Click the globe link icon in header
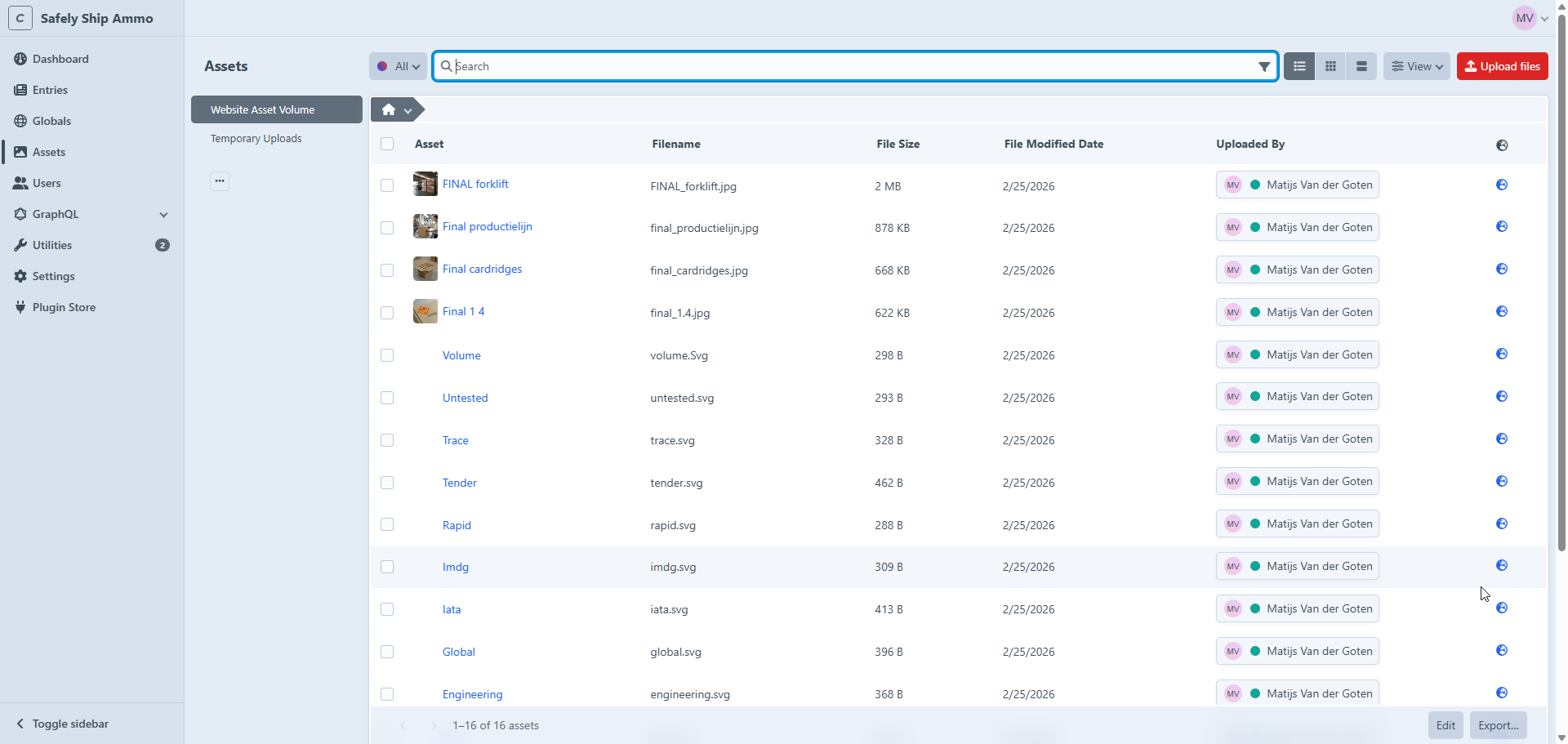 click(1502, 145)
